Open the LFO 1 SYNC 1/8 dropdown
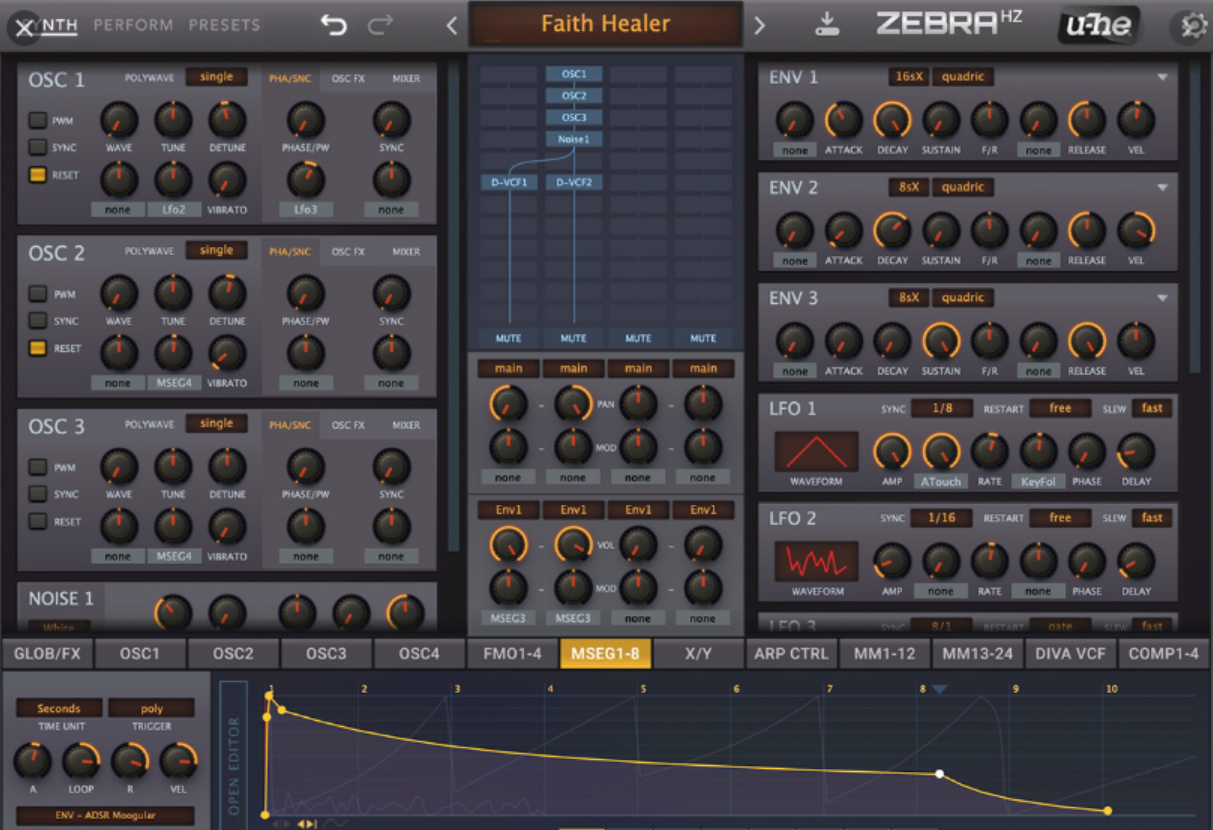 (x=943, y=409)
